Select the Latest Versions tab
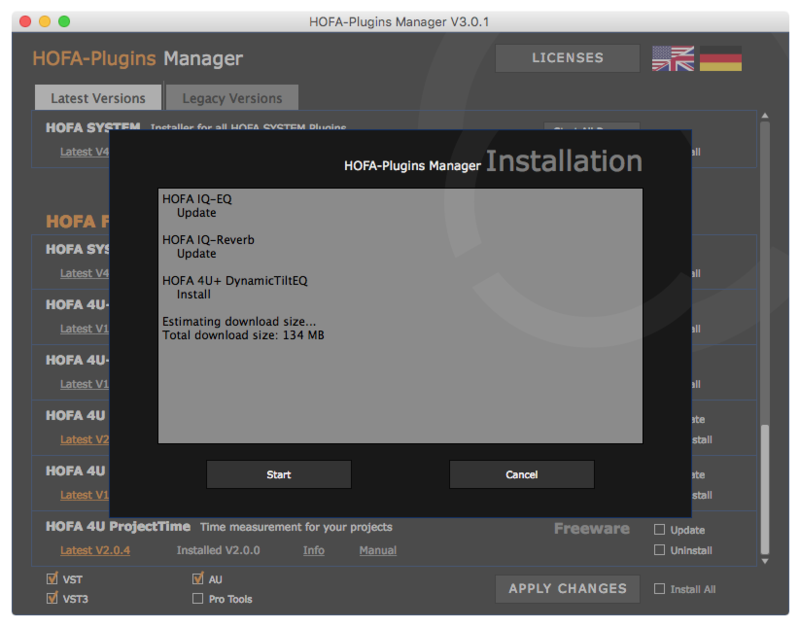Screen dimensions: 800x628 (98, 97)
